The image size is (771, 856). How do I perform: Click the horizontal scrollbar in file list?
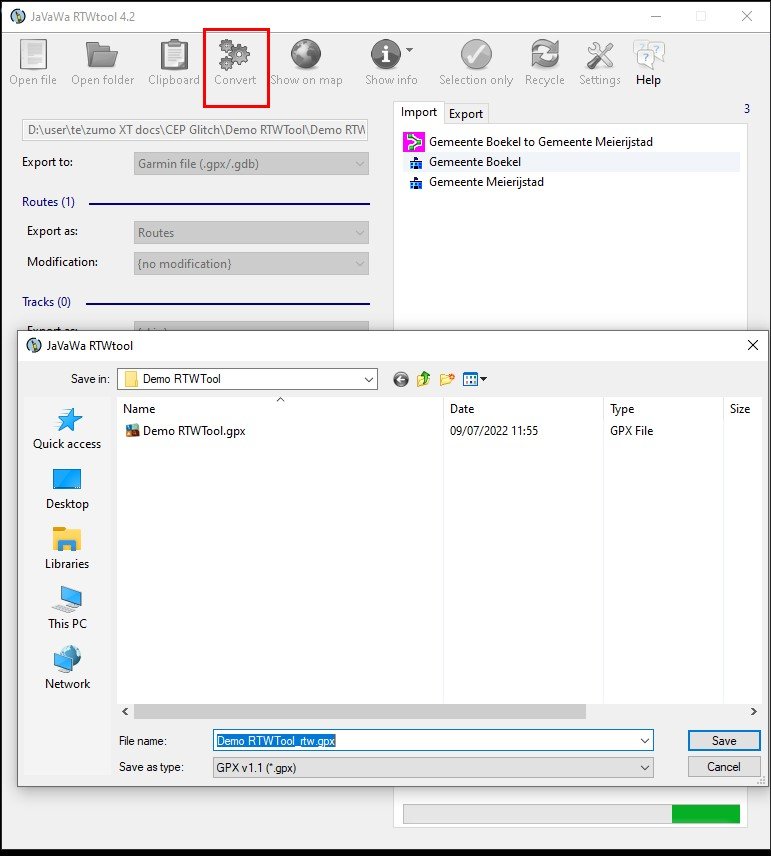(x=360, y=711)
